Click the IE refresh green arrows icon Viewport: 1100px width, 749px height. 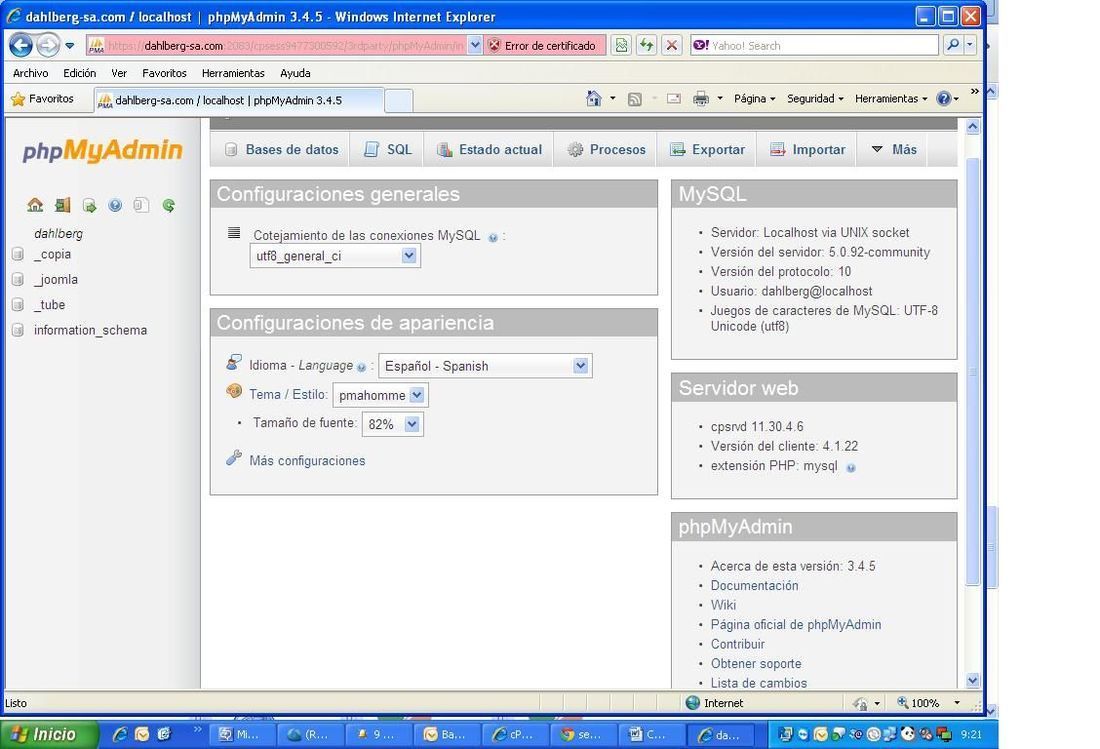point(646,46)
